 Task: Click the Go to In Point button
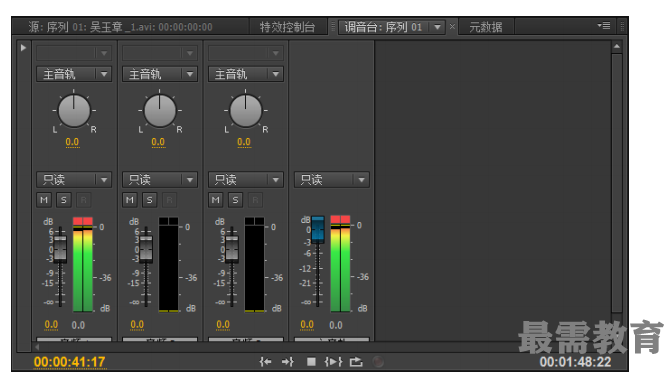[265, 362]
